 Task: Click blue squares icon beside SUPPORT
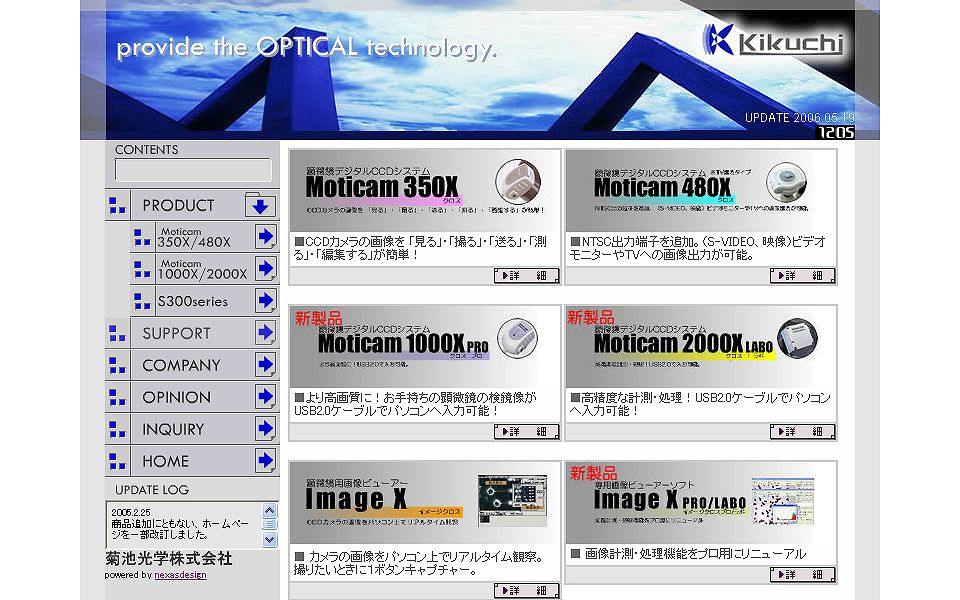pyautogui.click(x=117, y=333)
